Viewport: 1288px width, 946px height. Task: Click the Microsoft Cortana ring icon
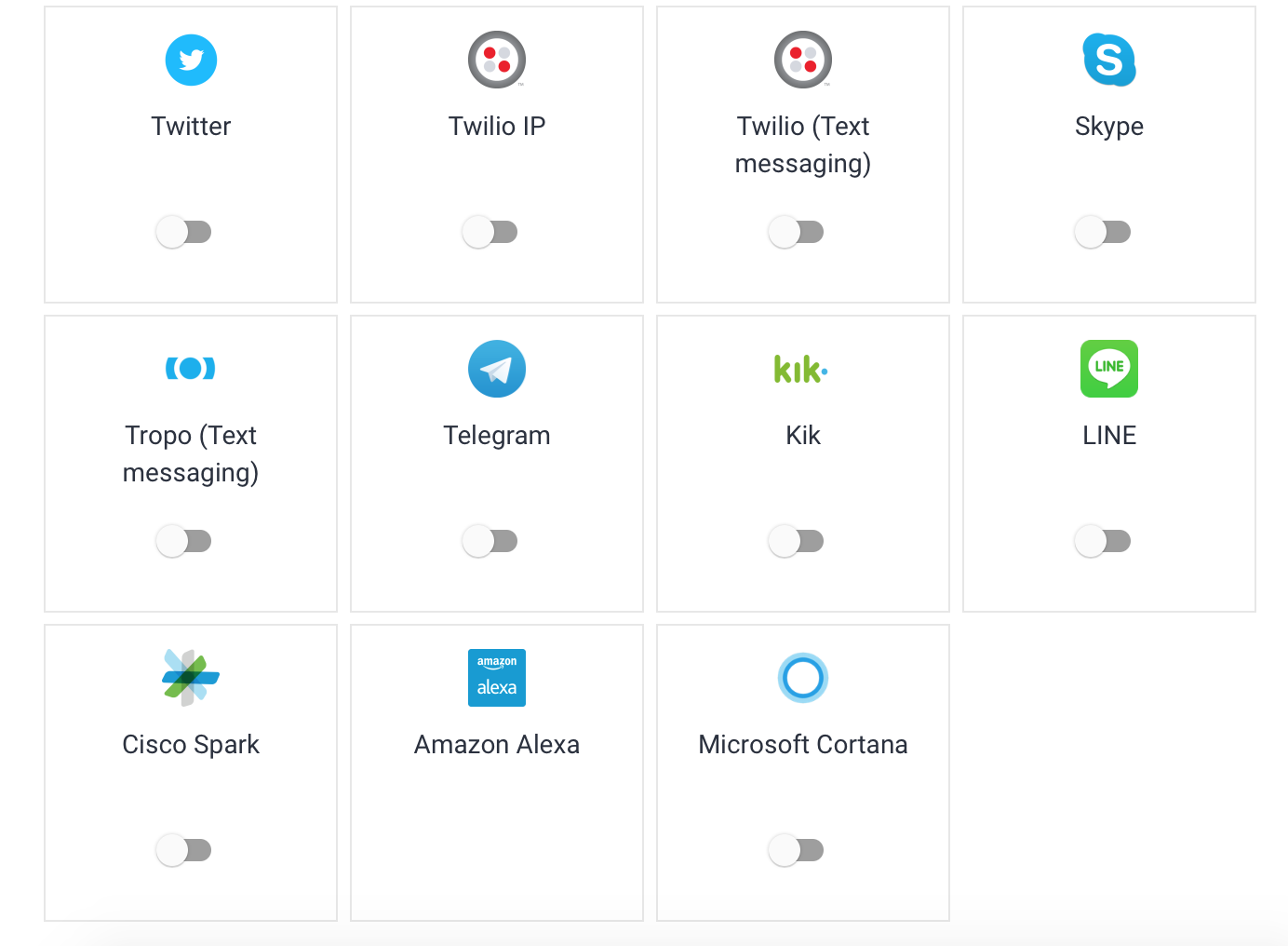(x=803, y=678)
